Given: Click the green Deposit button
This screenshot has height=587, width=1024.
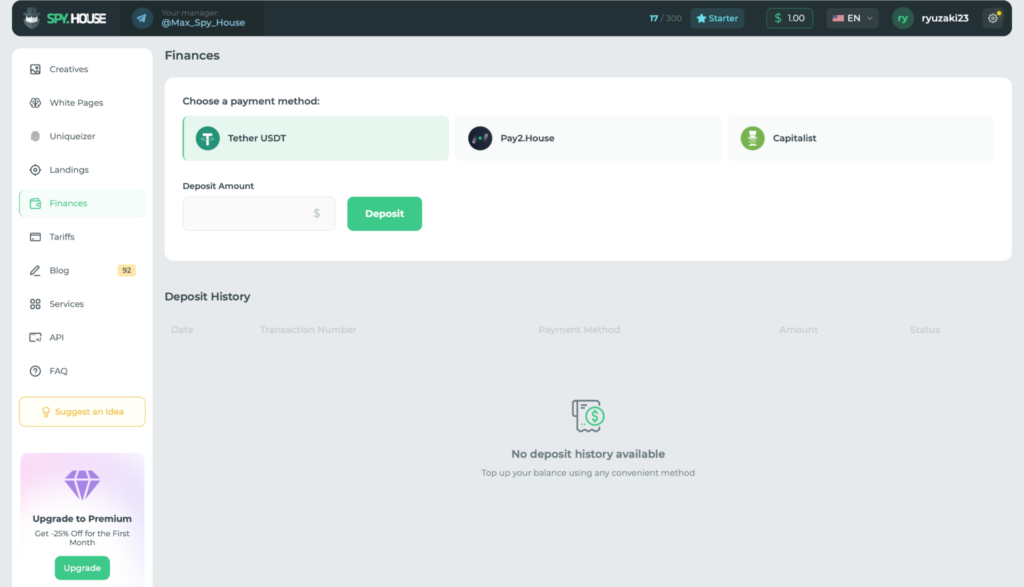Looking at the screenshot, I should pos(385,214).
